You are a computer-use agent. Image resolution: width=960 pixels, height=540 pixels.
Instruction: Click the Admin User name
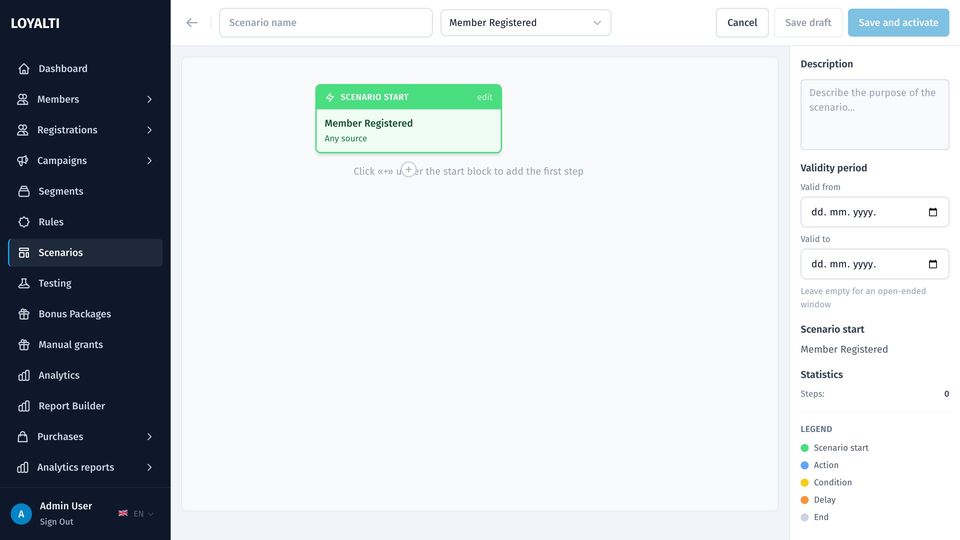click(x=66, y=506)
